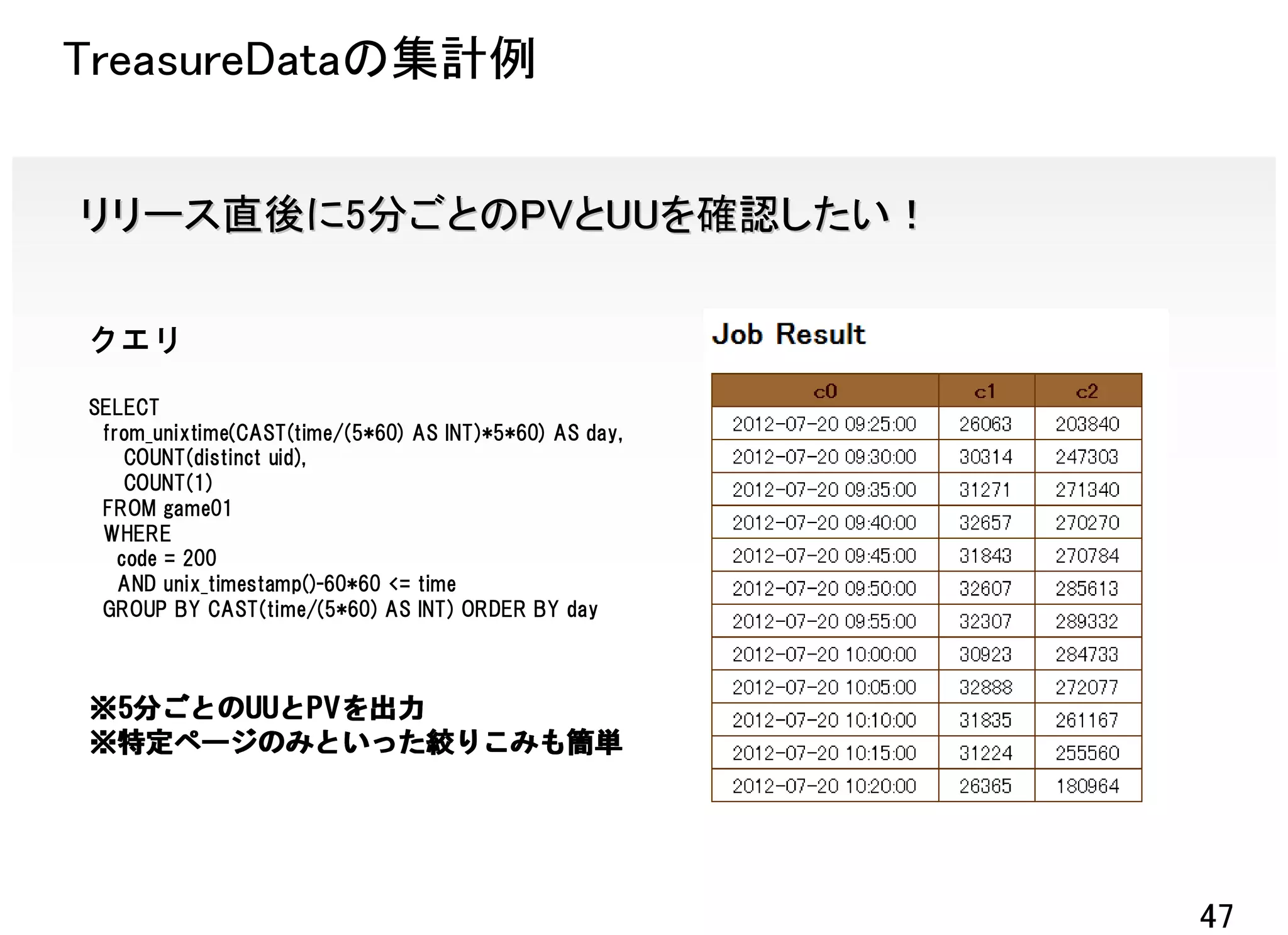This screenshot has height=935, width=1288.
Task: Click the value 31224
Action: click(x=985, y=753)
